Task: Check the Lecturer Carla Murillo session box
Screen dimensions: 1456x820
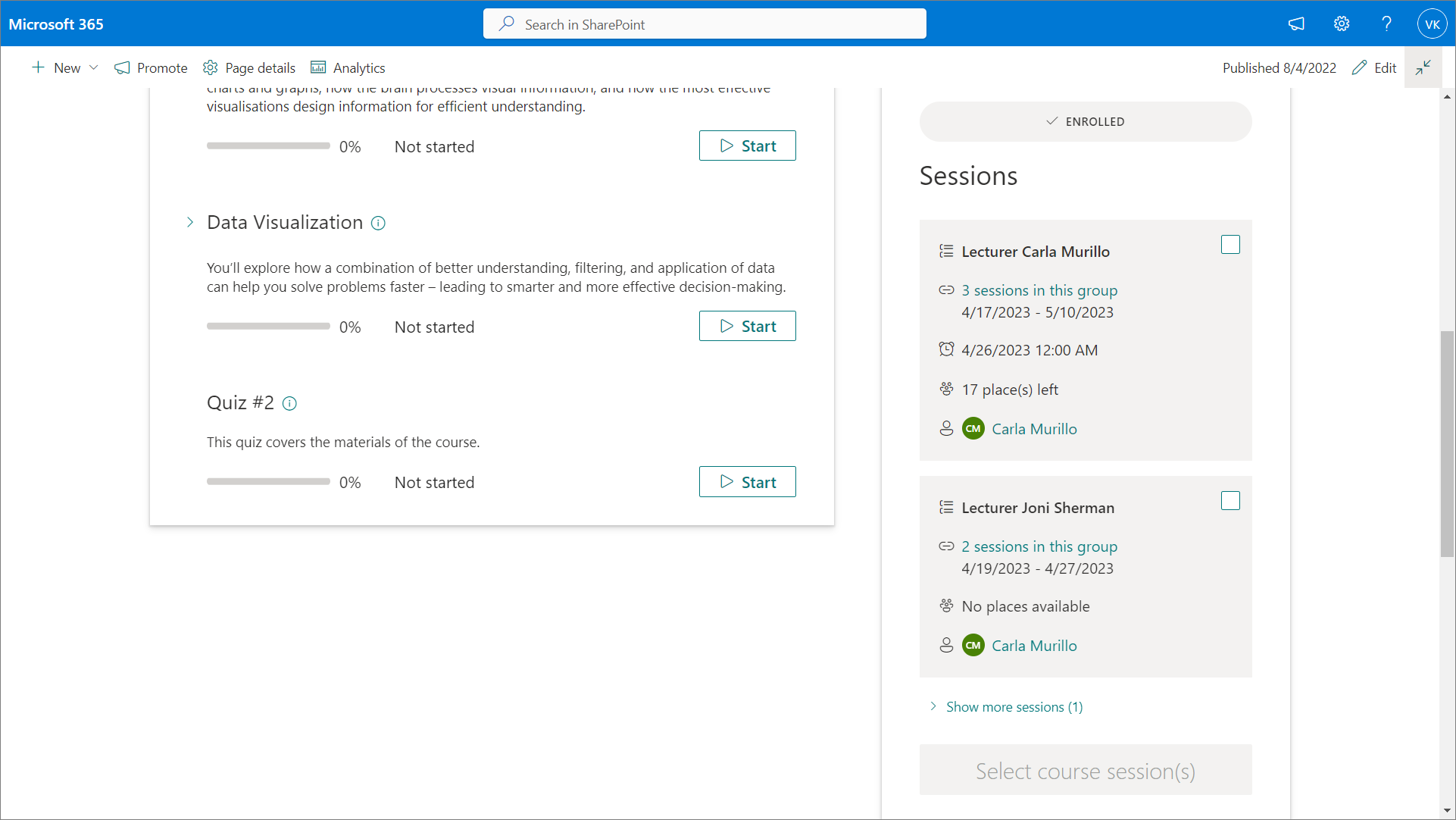Action: [1230, 245]
